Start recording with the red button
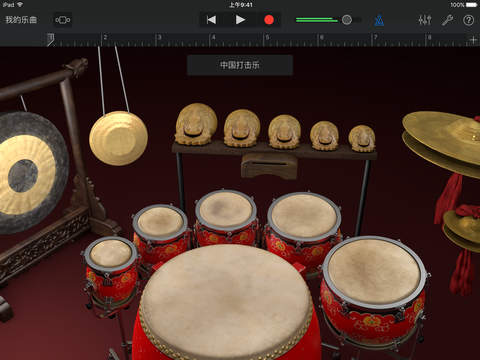480x360 pixels. 269,20
